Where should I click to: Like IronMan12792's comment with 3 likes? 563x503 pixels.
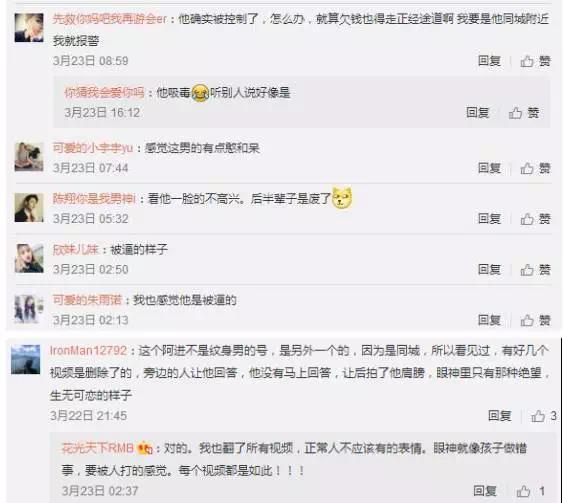click(544, 416)
